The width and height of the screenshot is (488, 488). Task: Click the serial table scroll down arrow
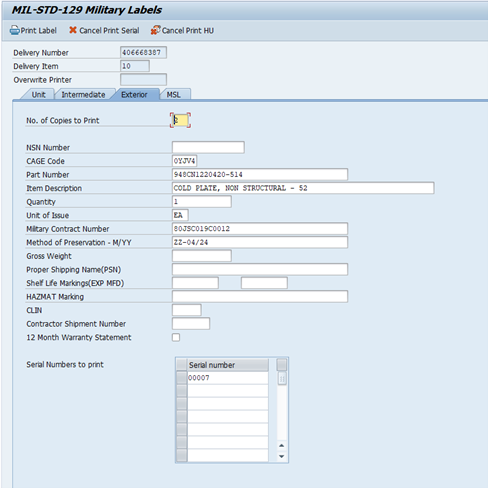pyautogui.click(x=282, y=456)
